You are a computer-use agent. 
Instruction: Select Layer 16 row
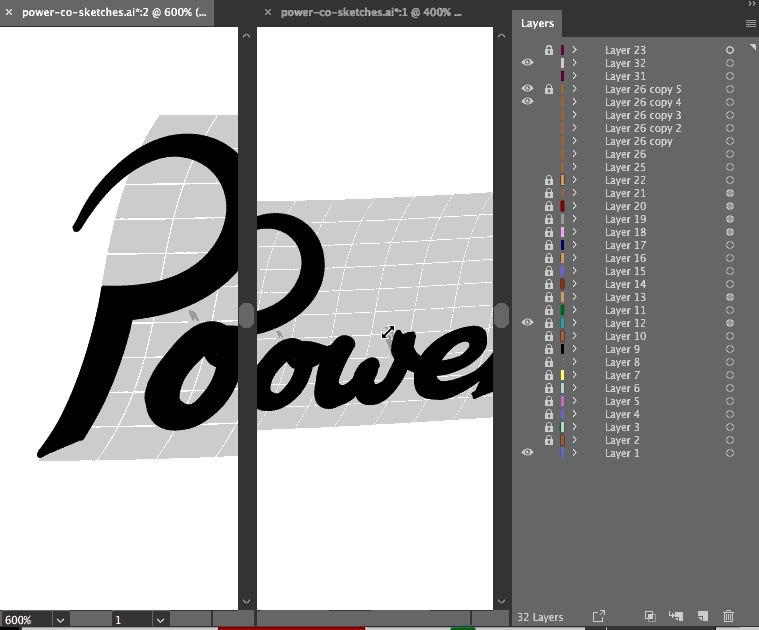[634, 258]
